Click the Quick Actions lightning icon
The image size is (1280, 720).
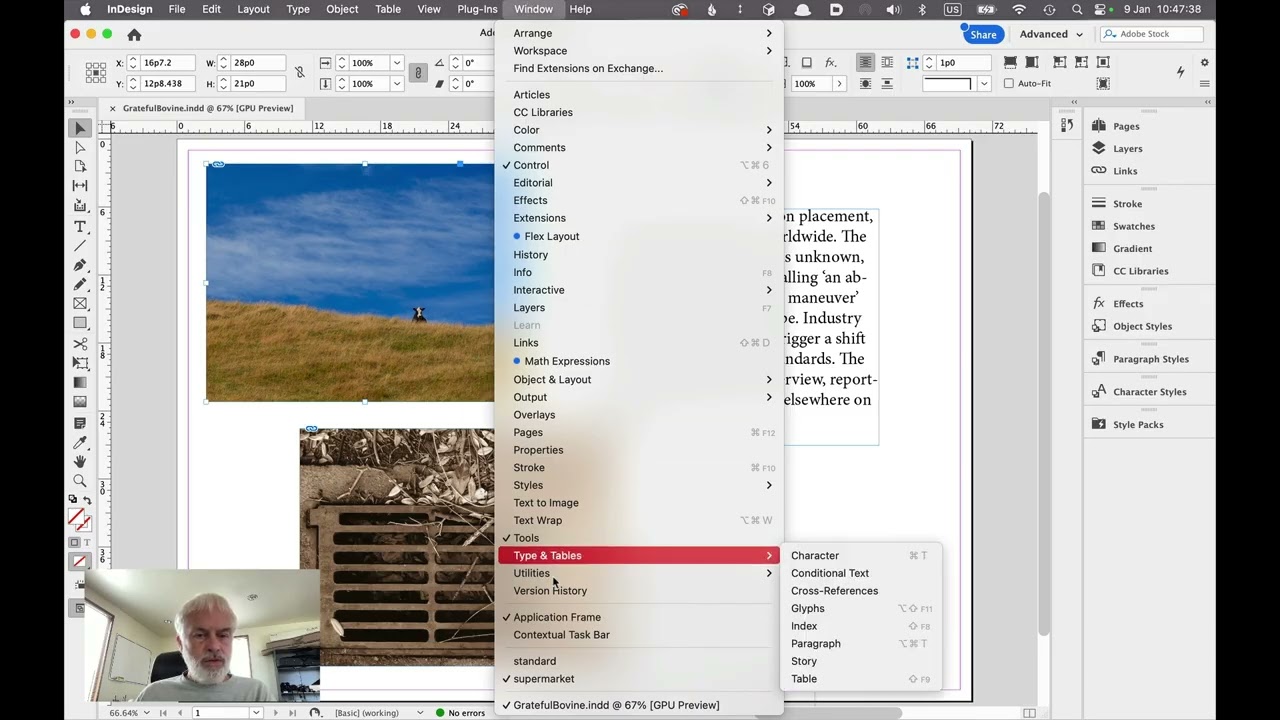click(x=1180, y=72)
